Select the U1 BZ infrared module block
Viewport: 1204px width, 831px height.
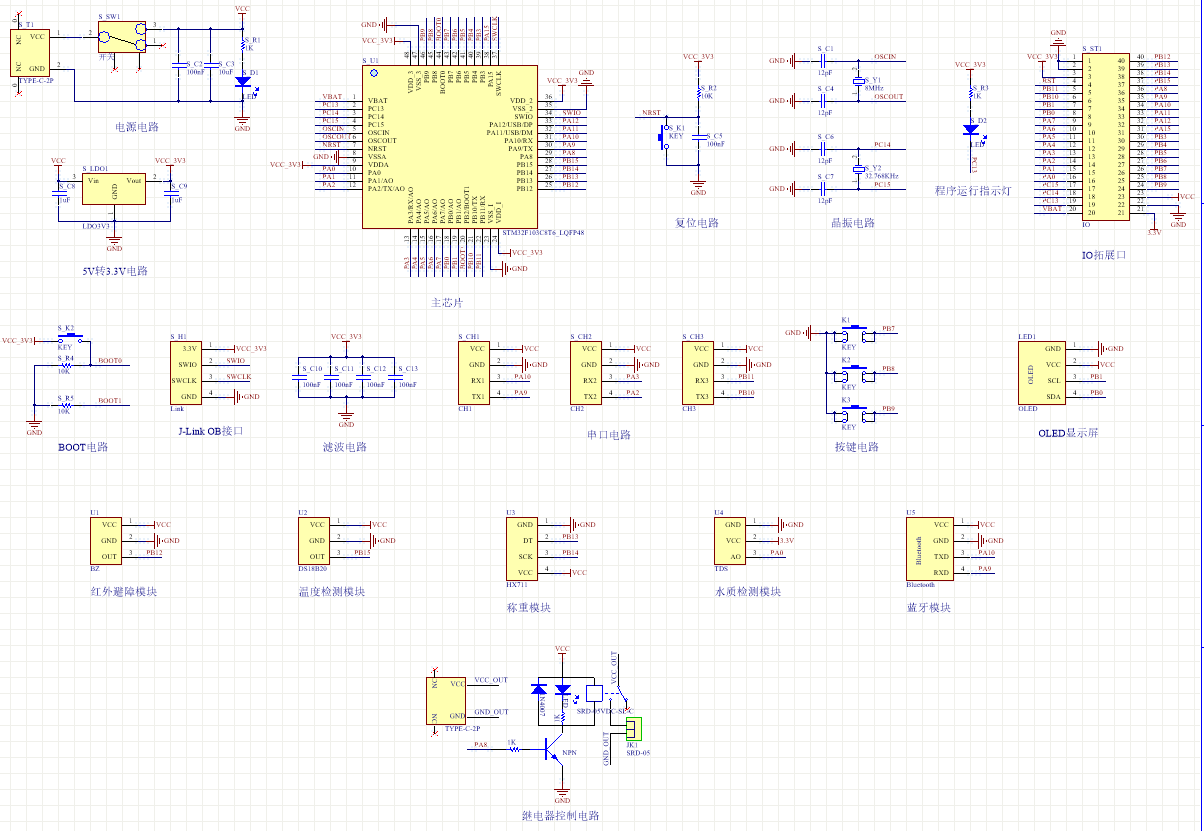[107, 541]
